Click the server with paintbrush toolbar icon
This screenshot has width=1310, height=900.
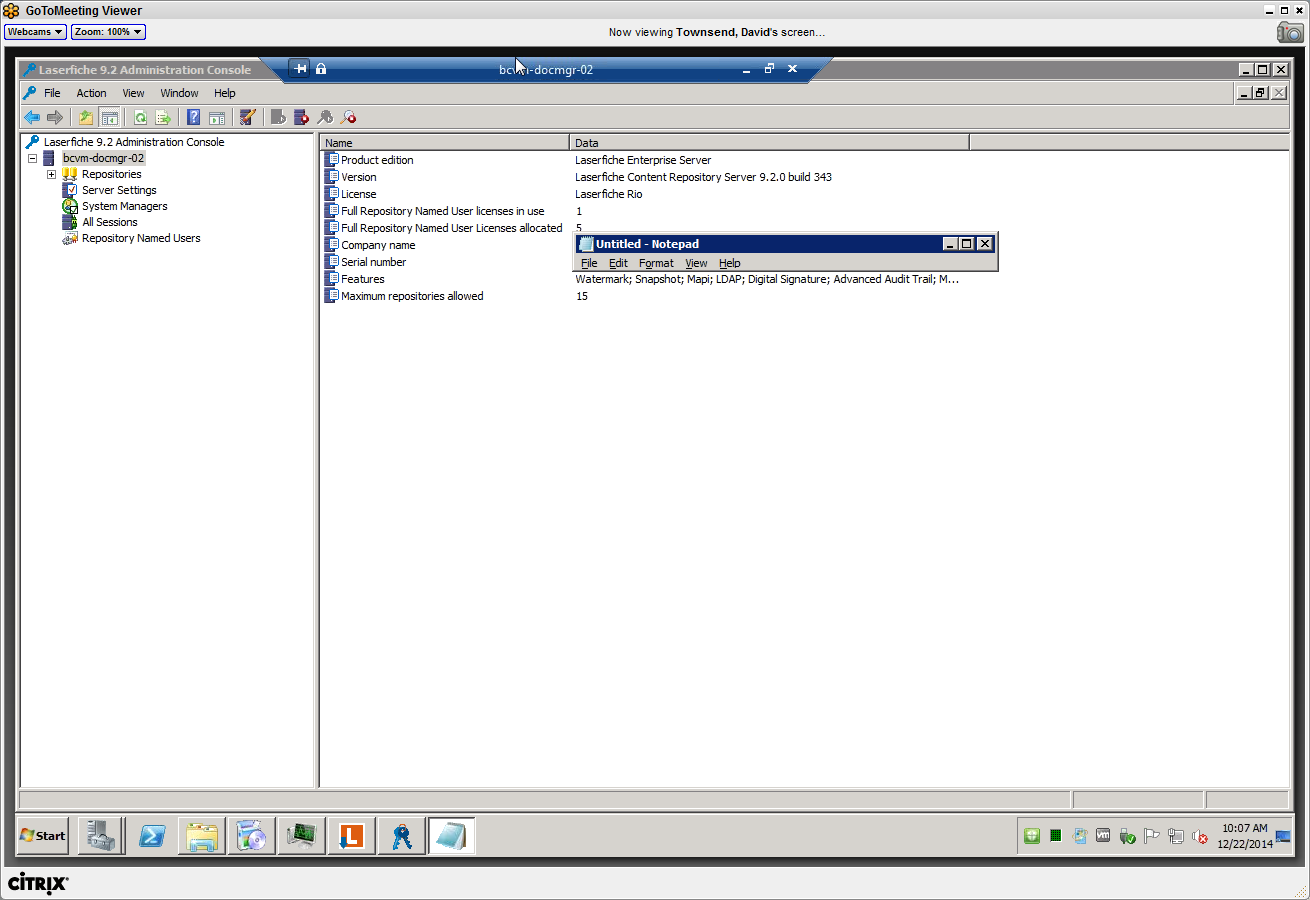click(248, 117)
